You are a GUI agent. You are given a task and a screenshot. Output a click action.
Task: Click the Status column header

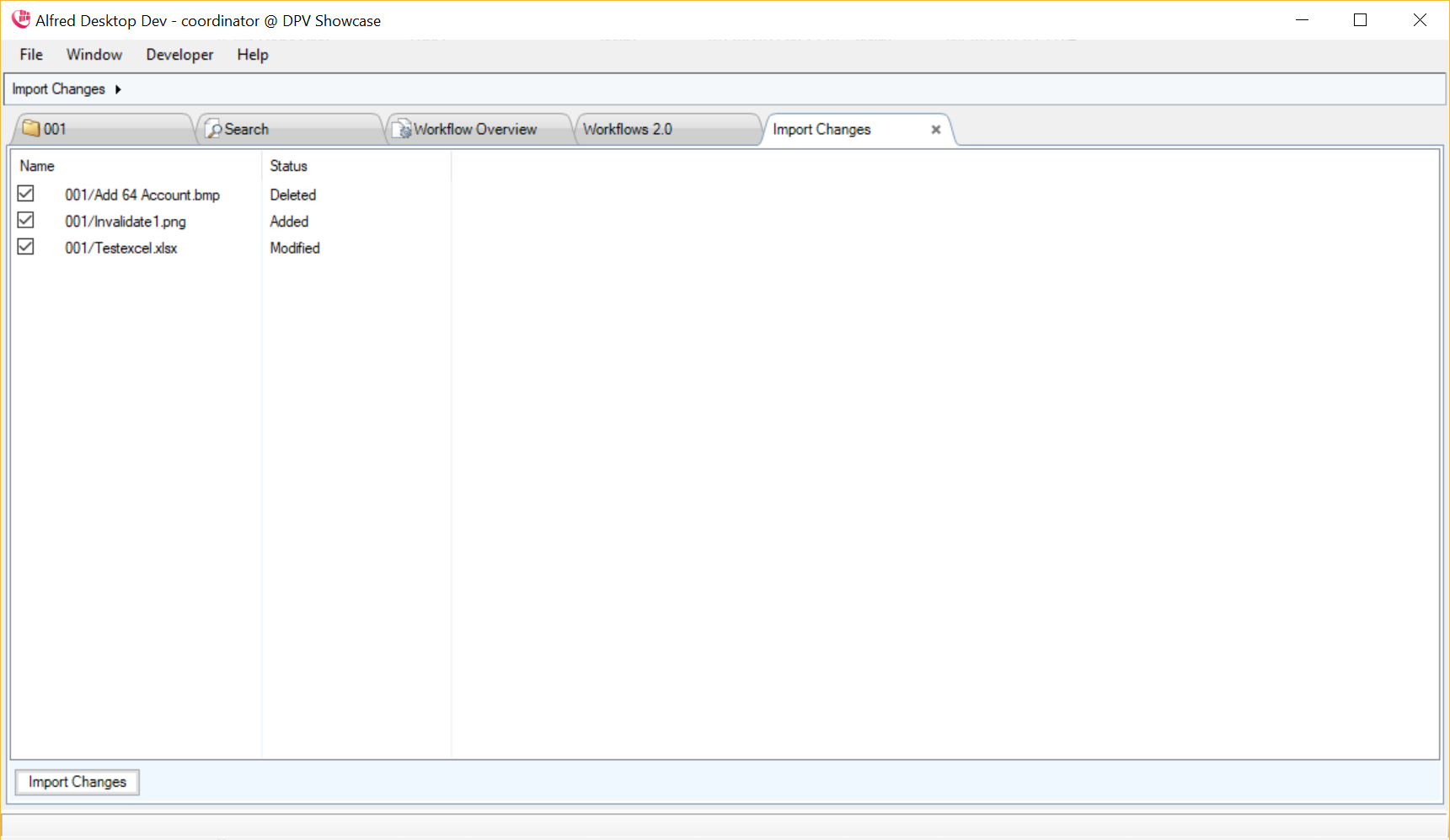[288, 166]
